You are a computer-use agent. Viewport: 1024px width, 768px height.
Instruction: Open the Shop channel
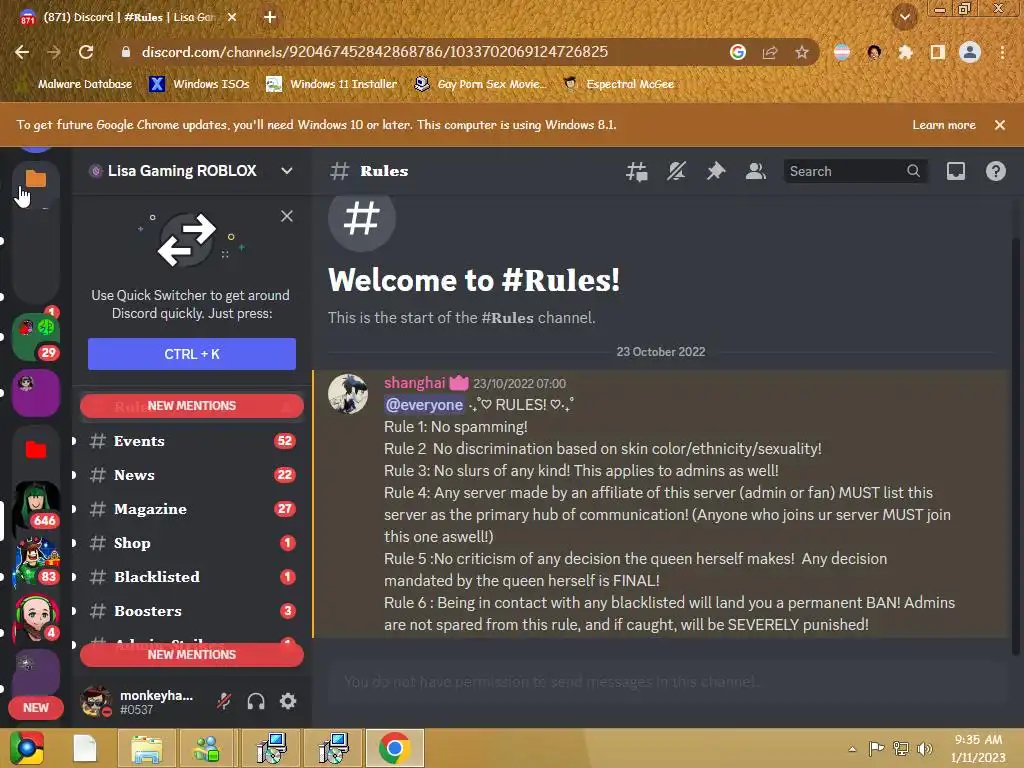click(191, 543)
